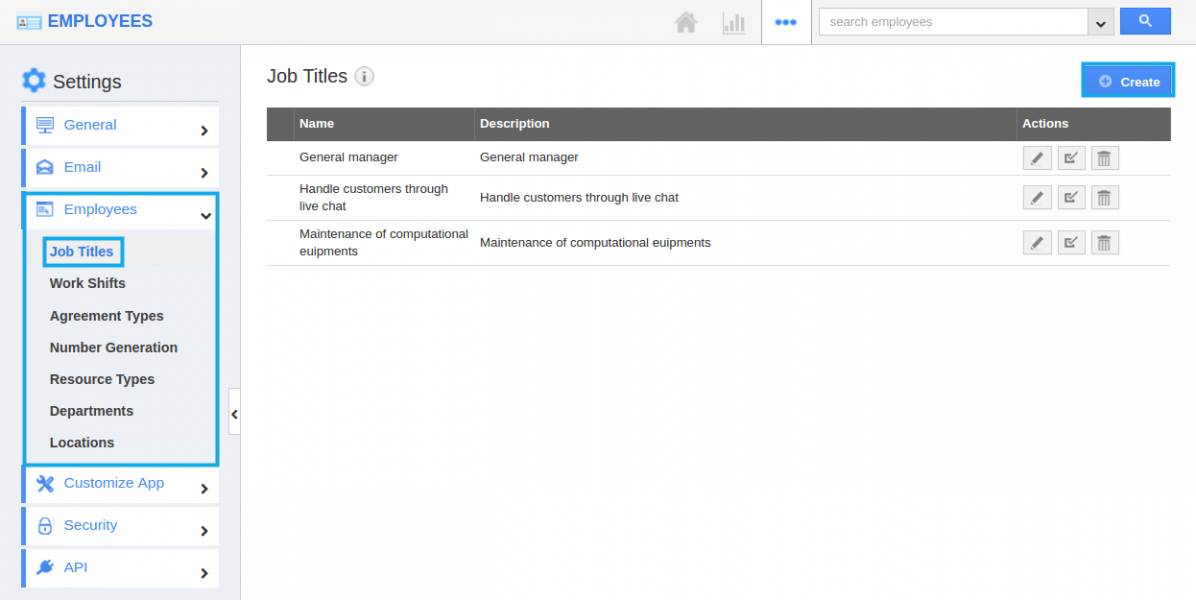Open the Customize App section

[121, 484]
